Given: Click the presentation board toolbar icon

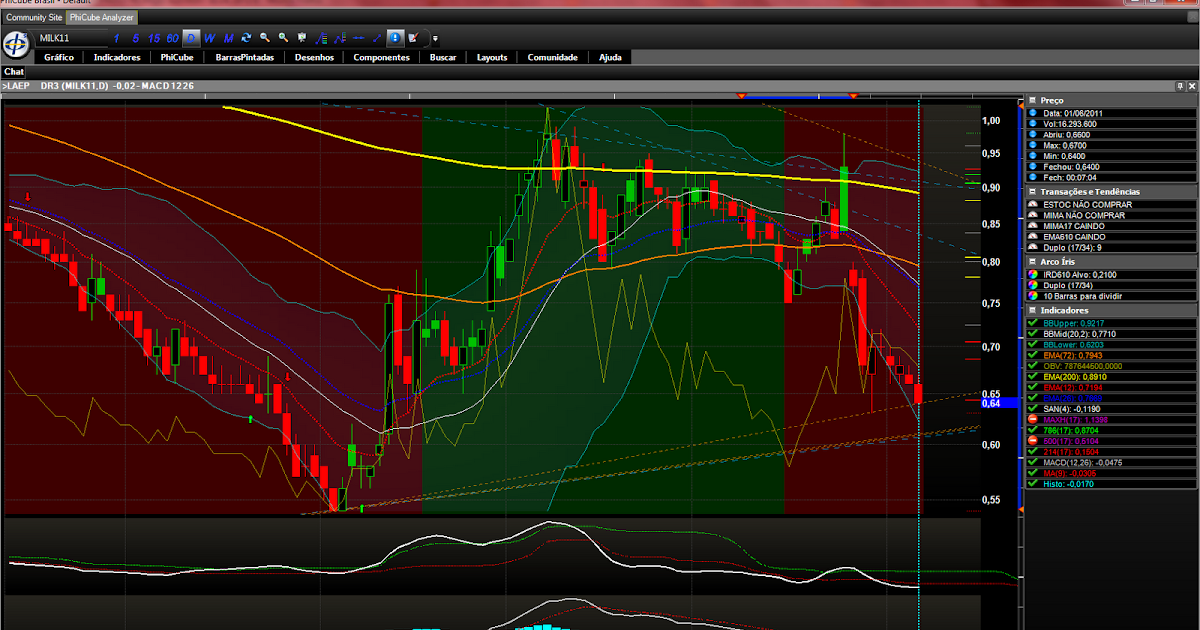Looking at the screenshot, I should click(x=302, y=38).
